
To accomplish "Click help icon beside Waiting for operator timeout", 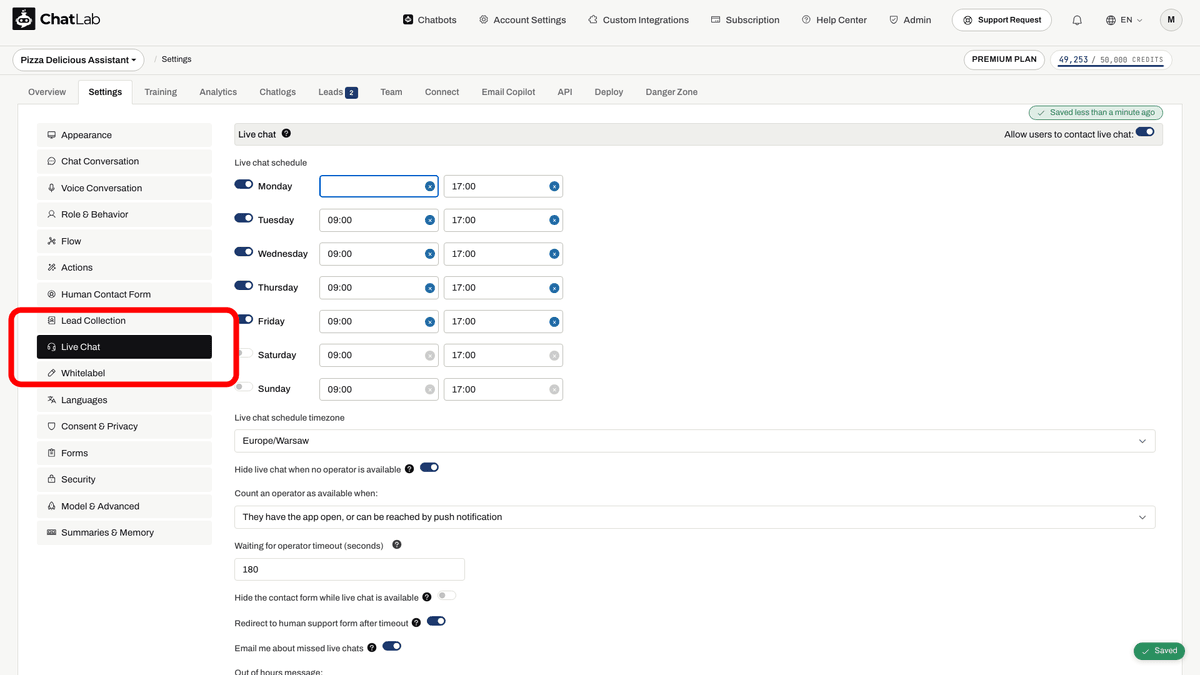I will click(397, 545).
